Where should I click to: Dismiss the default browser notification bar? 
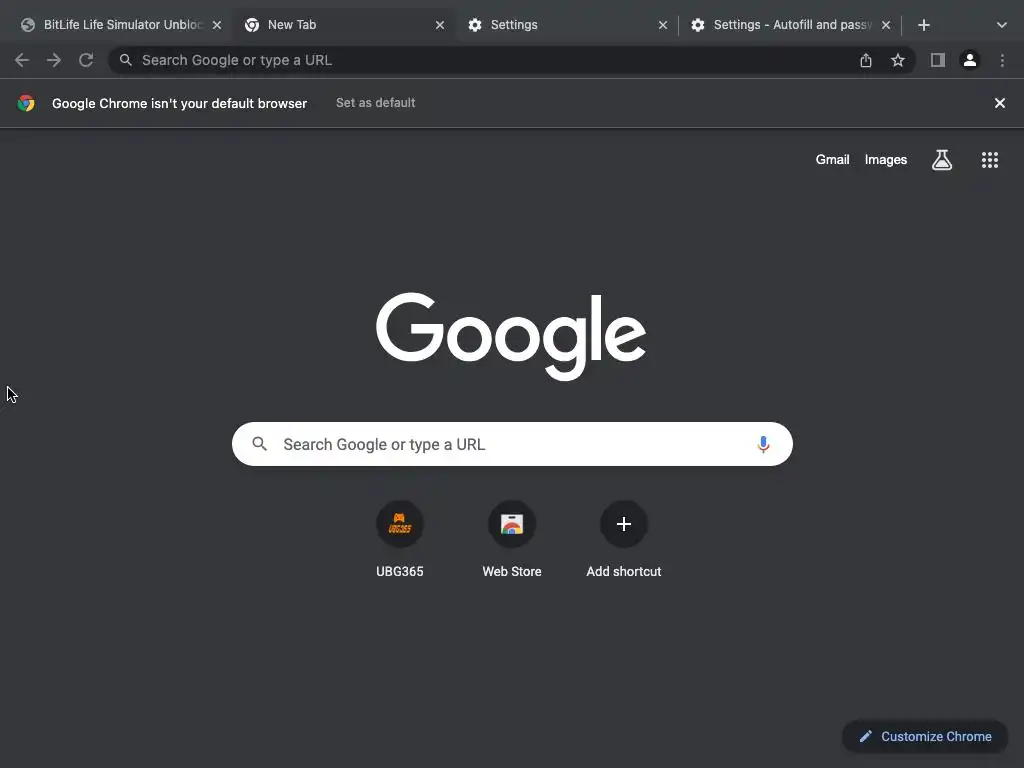[x=999, y=103]
